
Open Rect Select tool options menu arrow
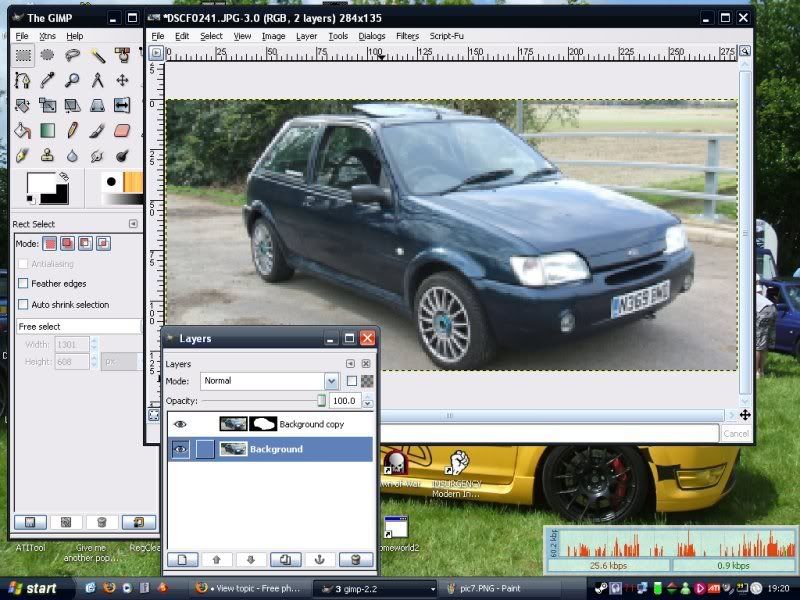tap(133, 224)
